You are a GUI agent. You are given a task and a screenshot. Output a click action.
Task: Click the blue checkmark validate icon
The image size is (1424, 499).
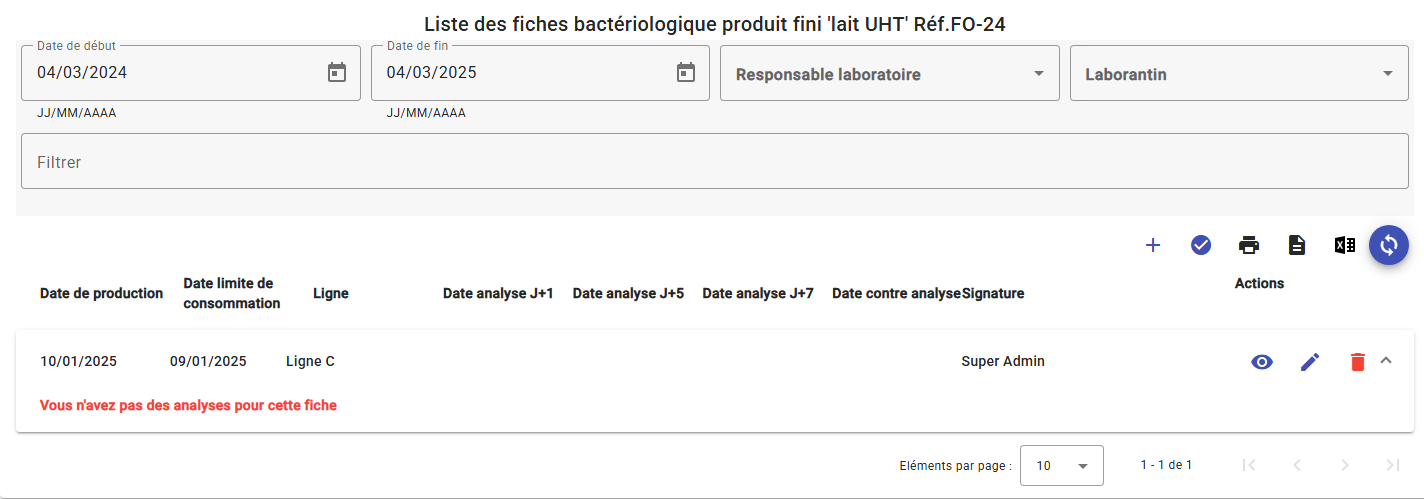pos(1201,245)
